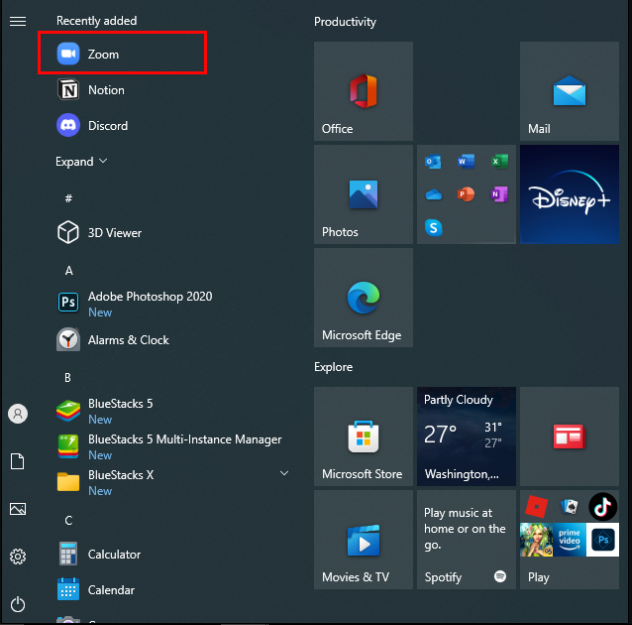Launch Excel from the Office folder tile
This screenshot has height=625, width=632.
tap(499, 162)
